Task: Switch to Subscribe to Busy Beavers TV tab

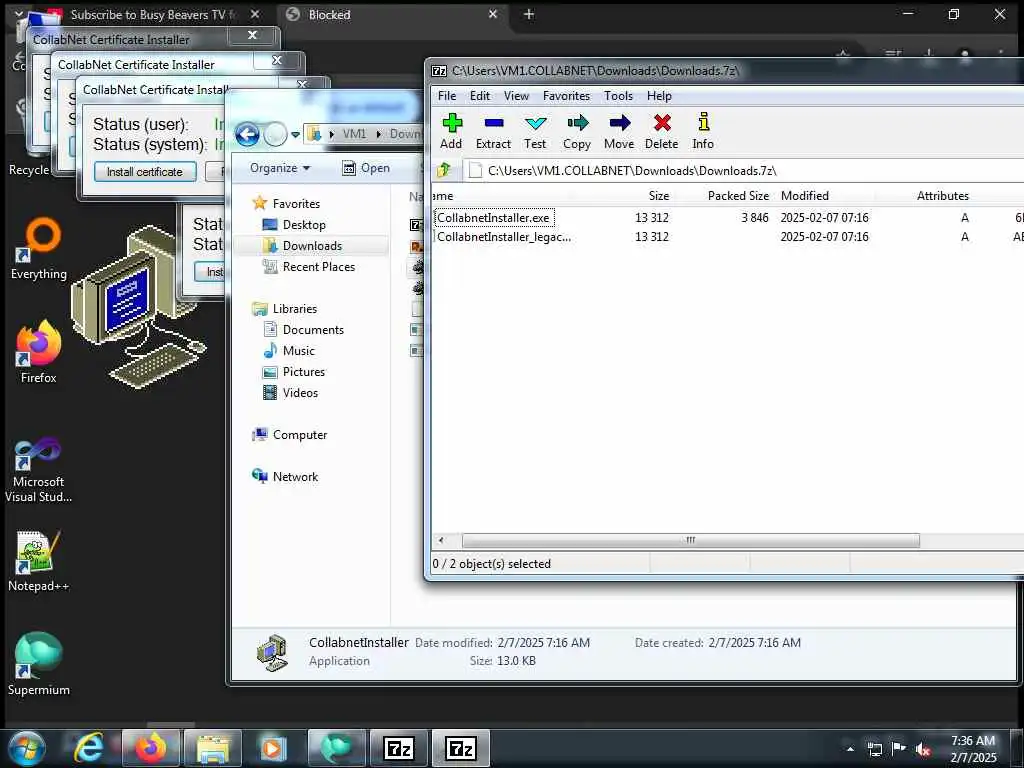Action: point(154,14)
